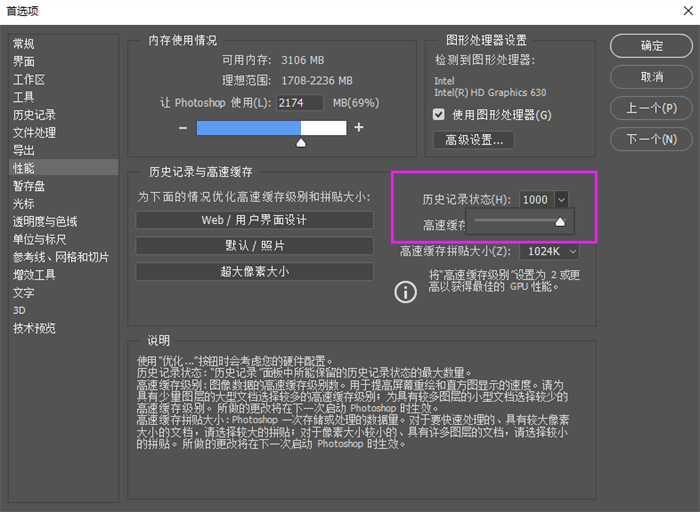Go to previous page with 上一个(P)
The image size is (700, 512).
pos(651,108)
